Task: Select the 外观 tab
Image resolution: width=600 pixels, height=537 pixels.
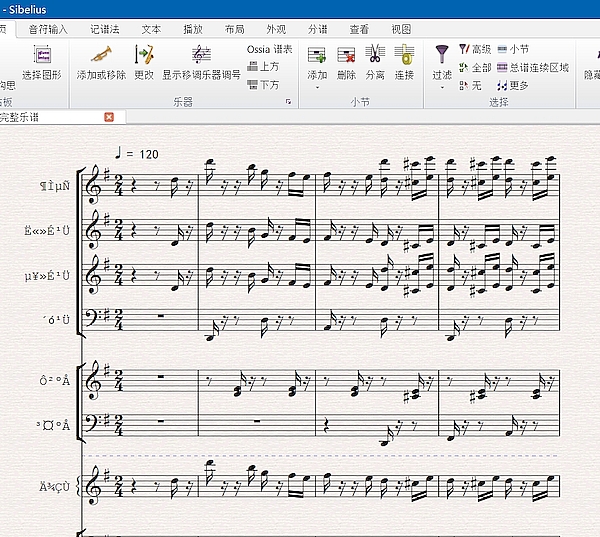Action: [x=276, y=29]
